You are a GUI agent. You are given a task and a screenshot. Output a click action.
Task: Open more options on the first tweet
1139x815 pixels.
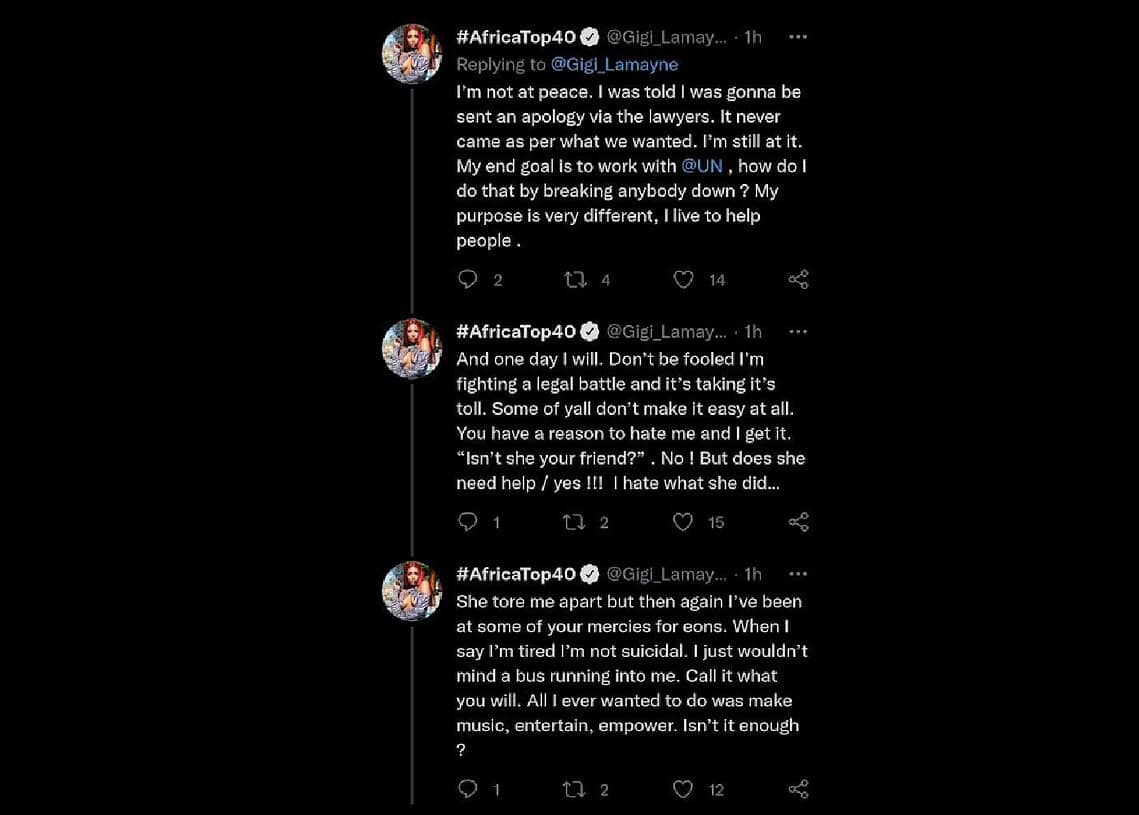tap(797, 37)
